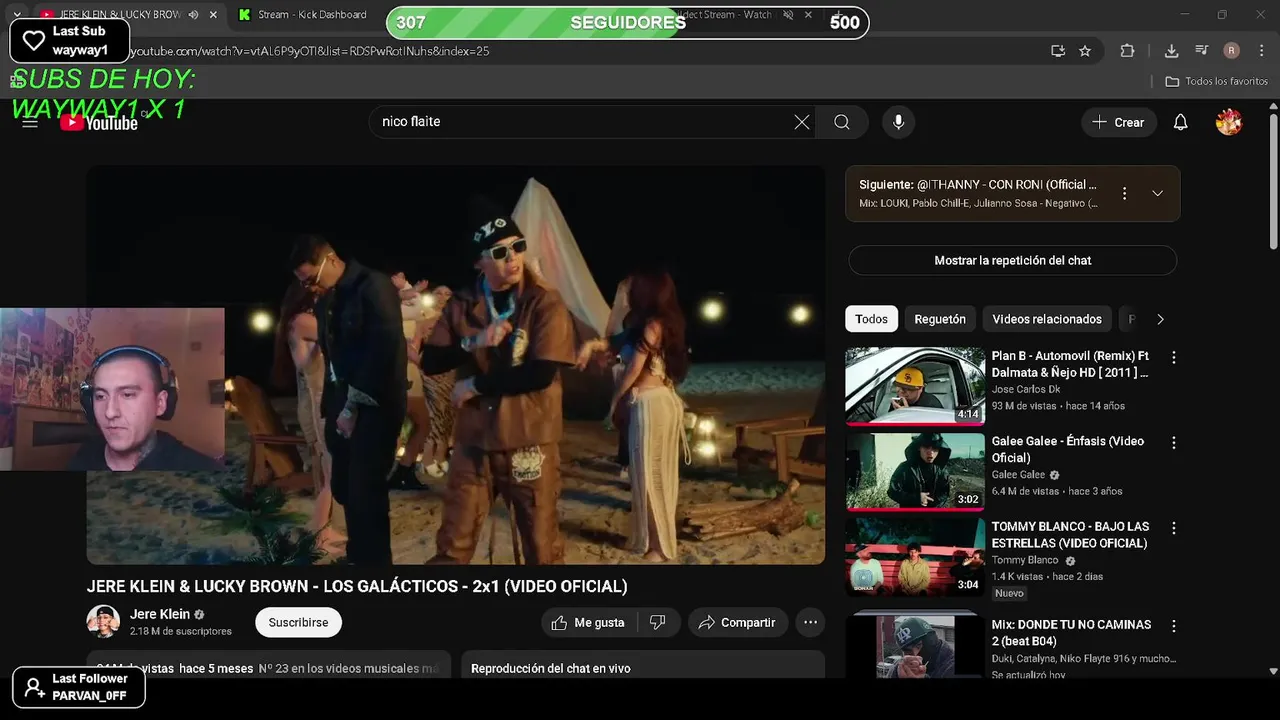1280x720 pixels.
Task: Clear the search box with the X icon
Action: pos(802,122)
